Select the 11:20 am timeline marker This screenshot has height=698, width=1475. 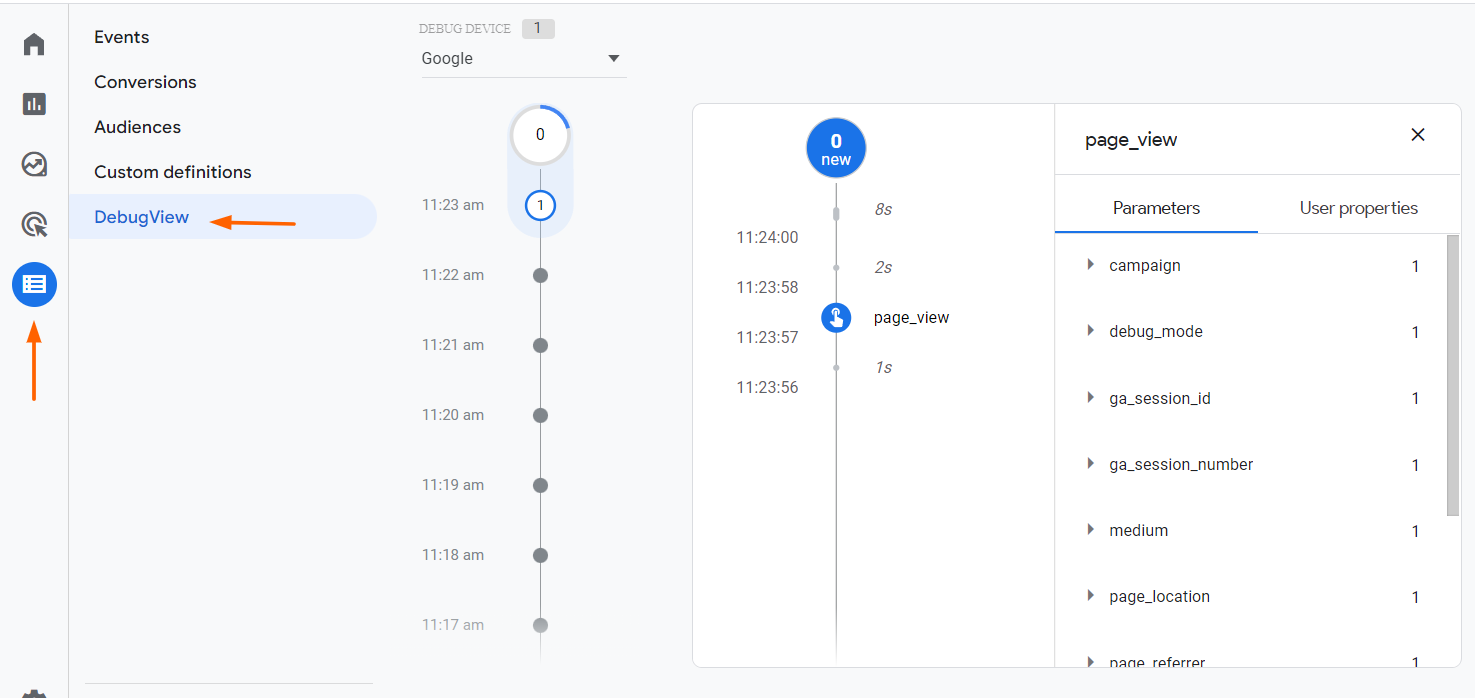[x=540, y=415]
